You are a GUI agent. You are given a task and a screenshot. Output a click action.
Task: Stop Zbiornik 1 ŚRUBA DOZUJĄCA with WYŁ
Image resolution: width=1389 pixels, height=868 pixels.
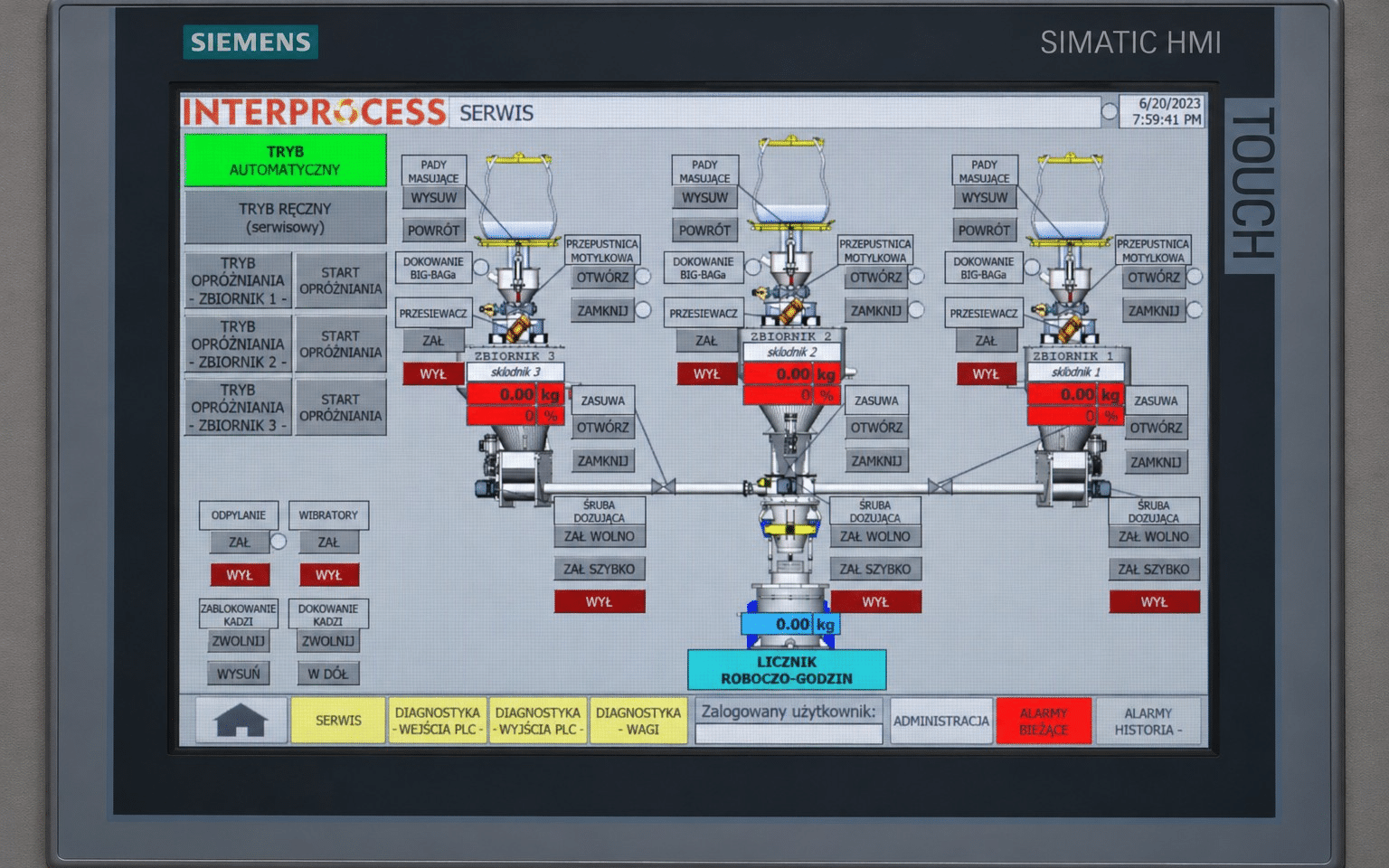pos(1154,602)
